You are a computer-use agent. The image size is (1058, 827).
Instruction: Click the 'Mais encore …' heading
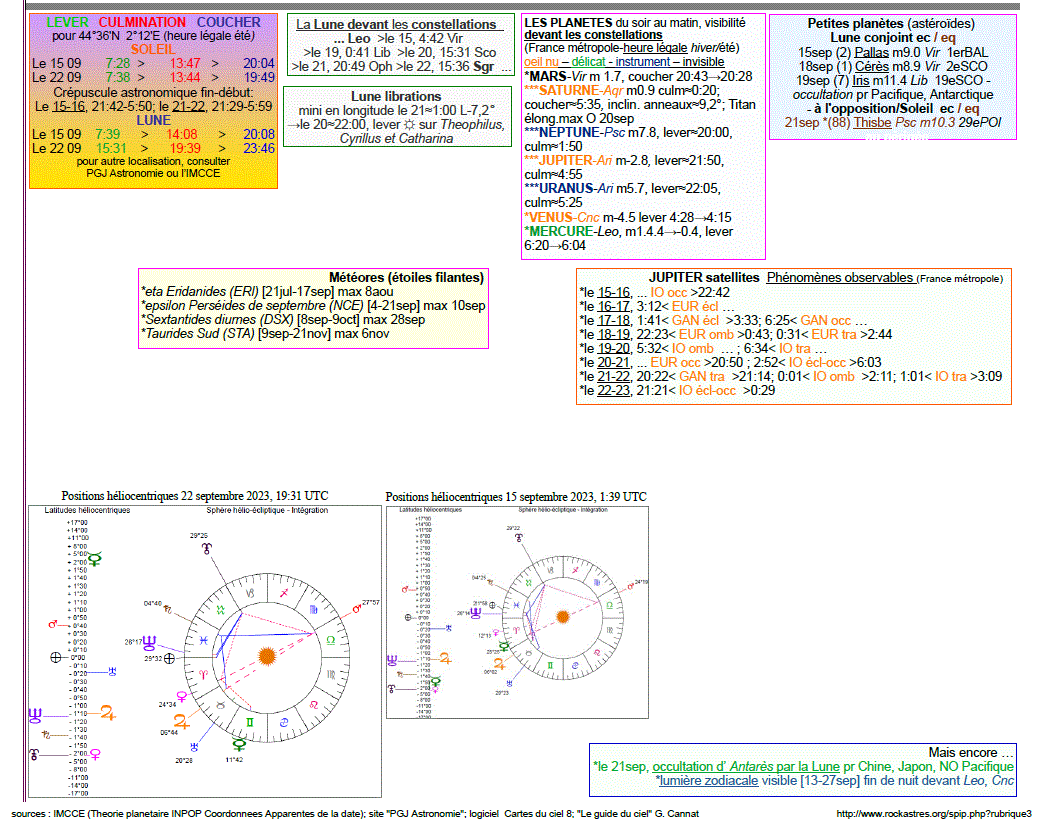[971, 753]
